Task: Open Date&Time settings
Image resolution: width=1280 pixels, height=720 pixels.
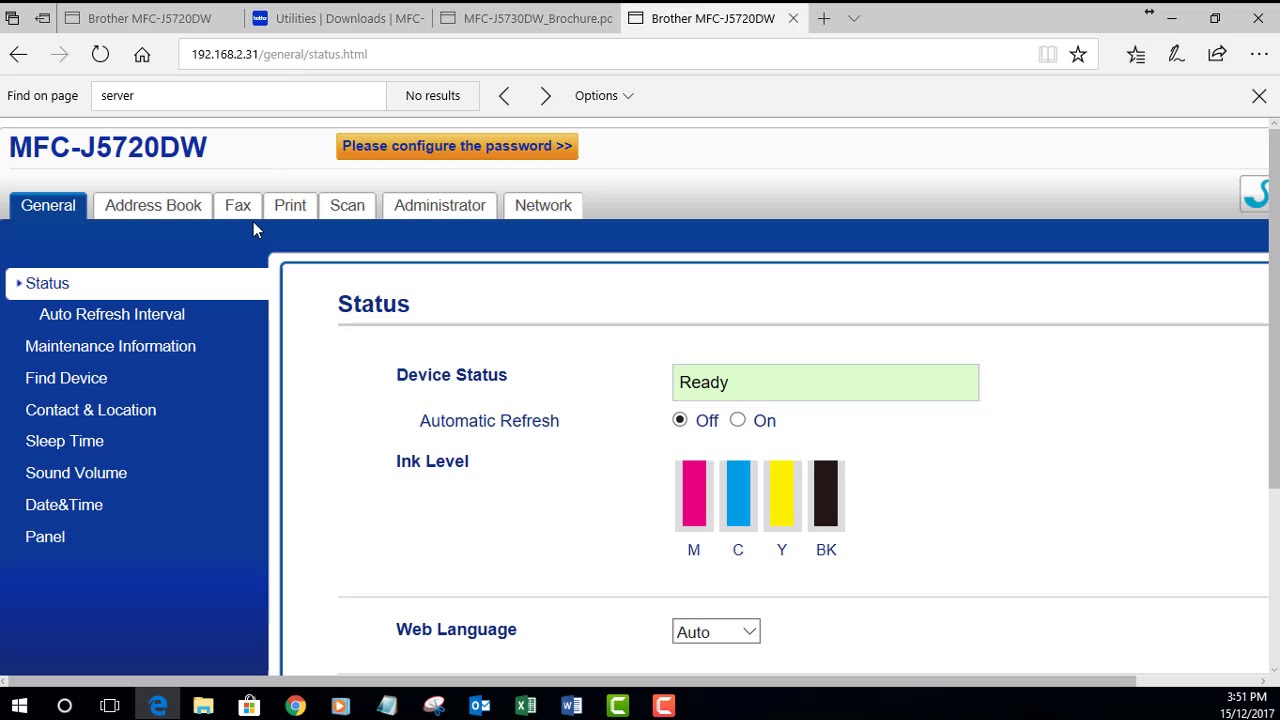Action: click(x=64, y=505)
